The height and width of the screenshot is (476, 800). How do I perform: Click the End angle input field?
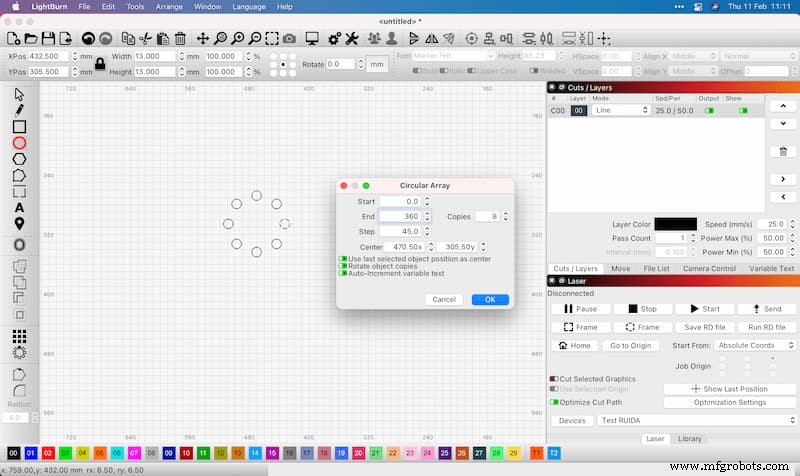pos(401,216)
